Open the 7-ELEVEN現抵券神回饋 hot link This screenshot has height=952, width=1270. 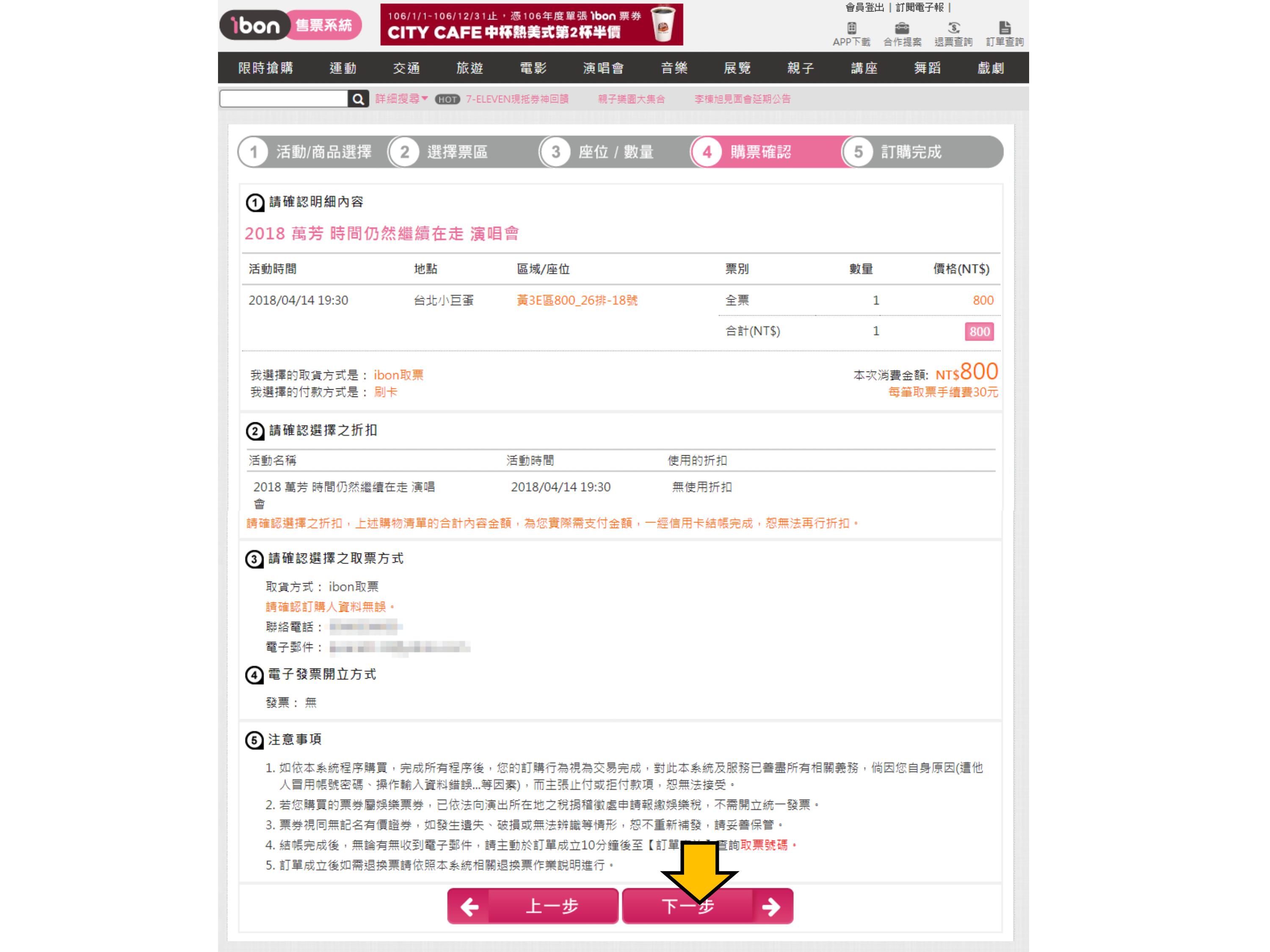pyautogui.click(x=517, y=99)
